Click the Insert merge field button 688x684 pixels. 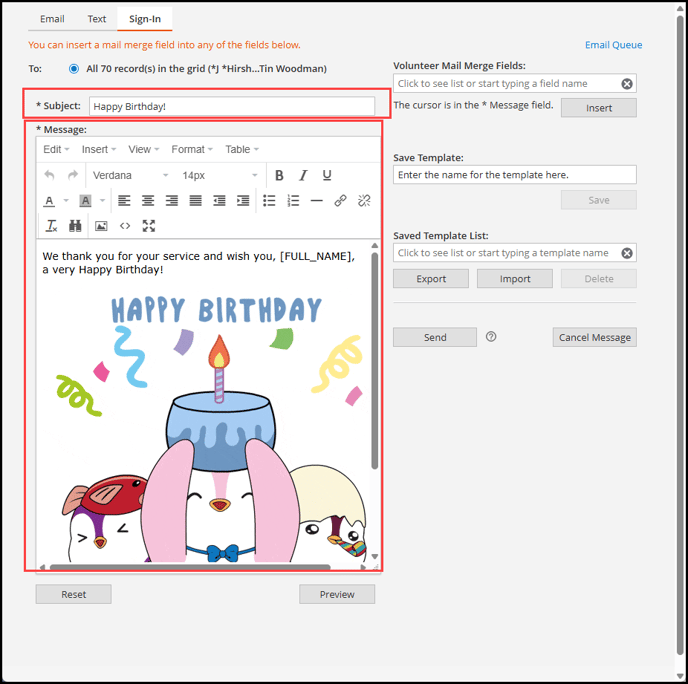click(598, 108)
